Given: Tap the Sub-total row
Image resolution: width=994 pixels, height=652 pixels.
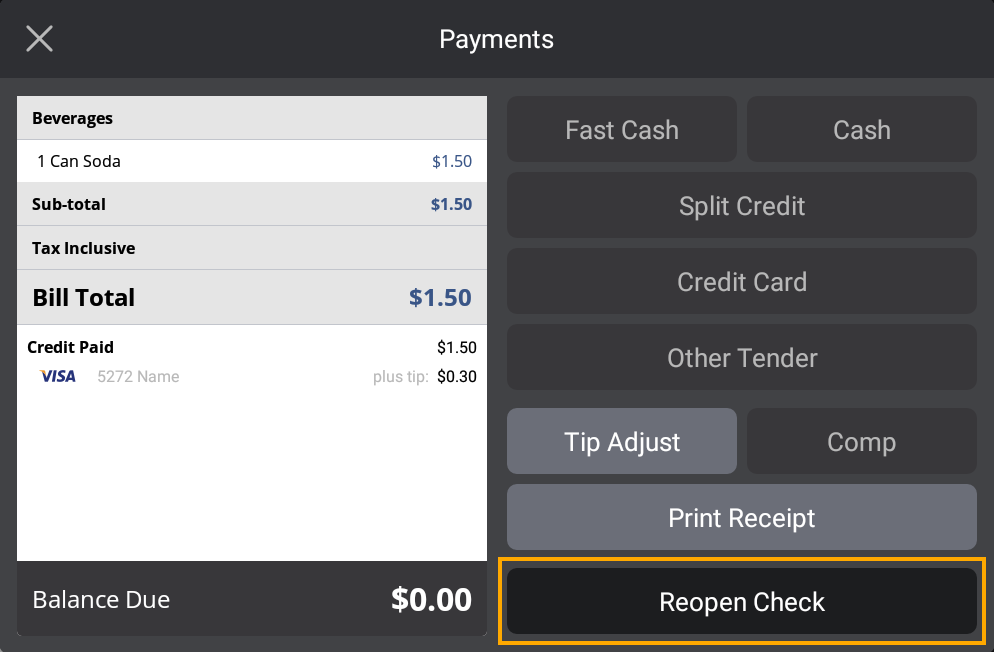Looking at the screenshot, I should [x=251, y=204].
